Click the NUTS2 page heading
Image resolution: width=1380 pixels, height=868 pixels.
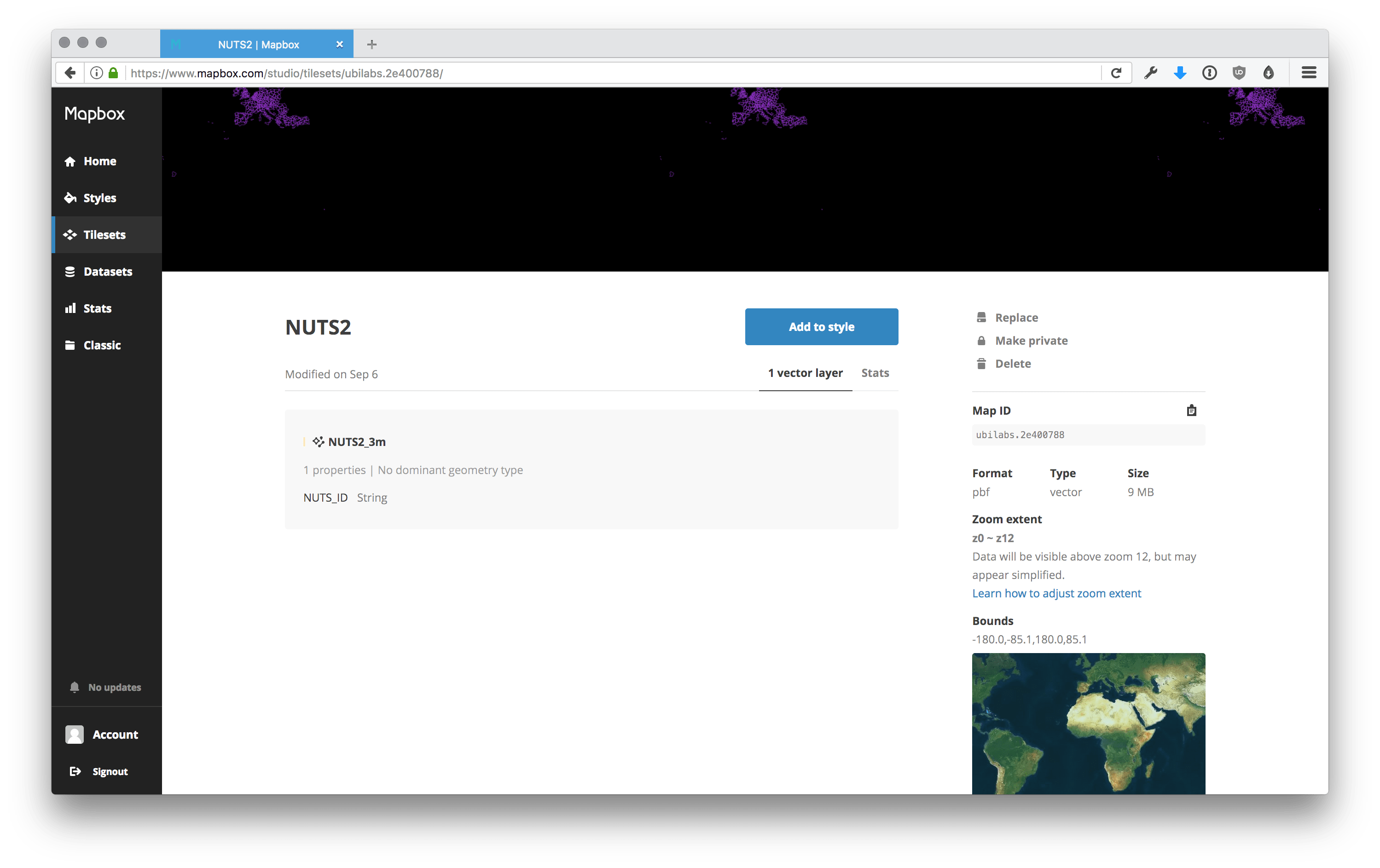[x=318, y=327]
